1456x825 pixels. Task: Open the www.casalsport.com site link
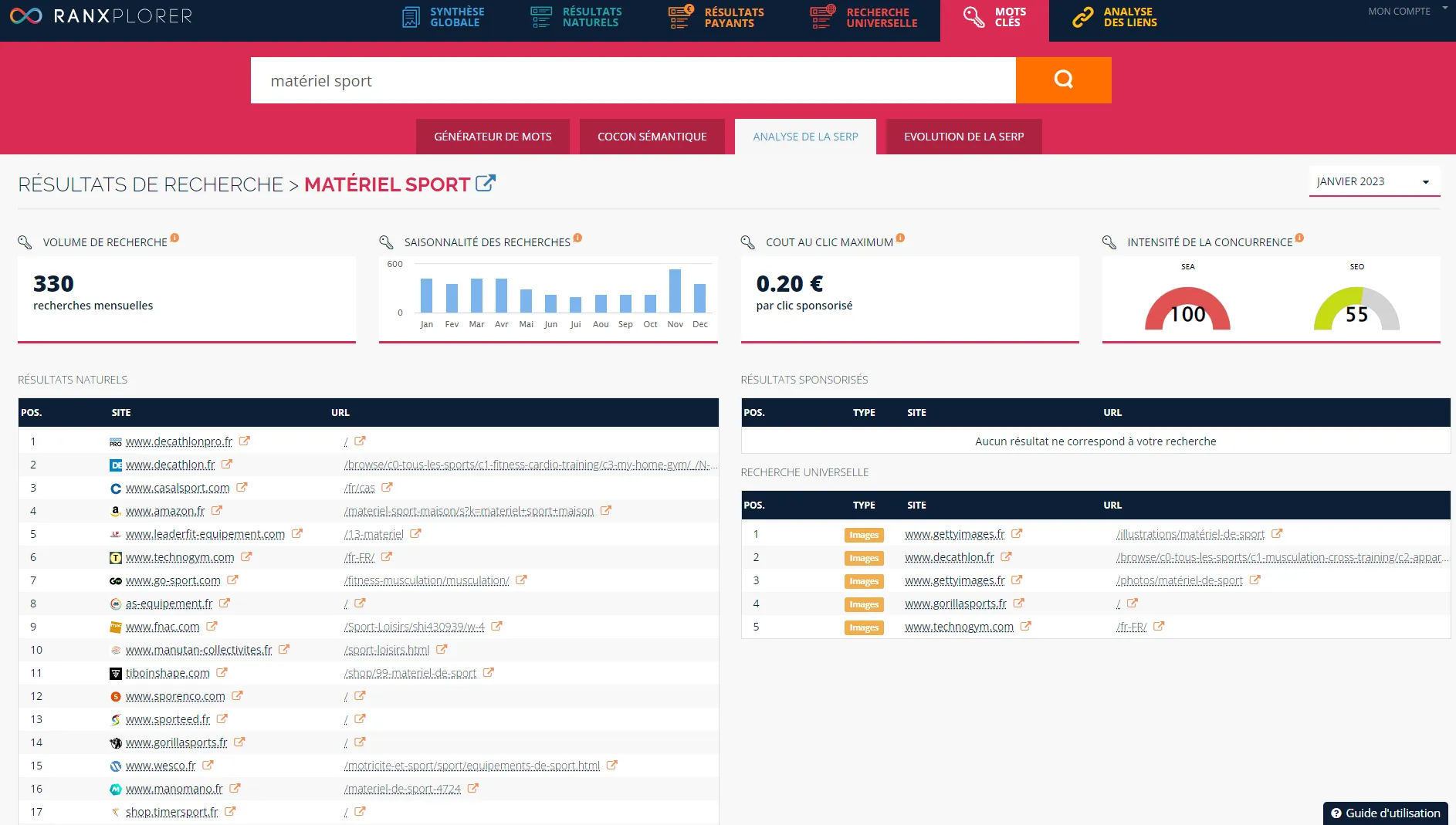(178, 488)
